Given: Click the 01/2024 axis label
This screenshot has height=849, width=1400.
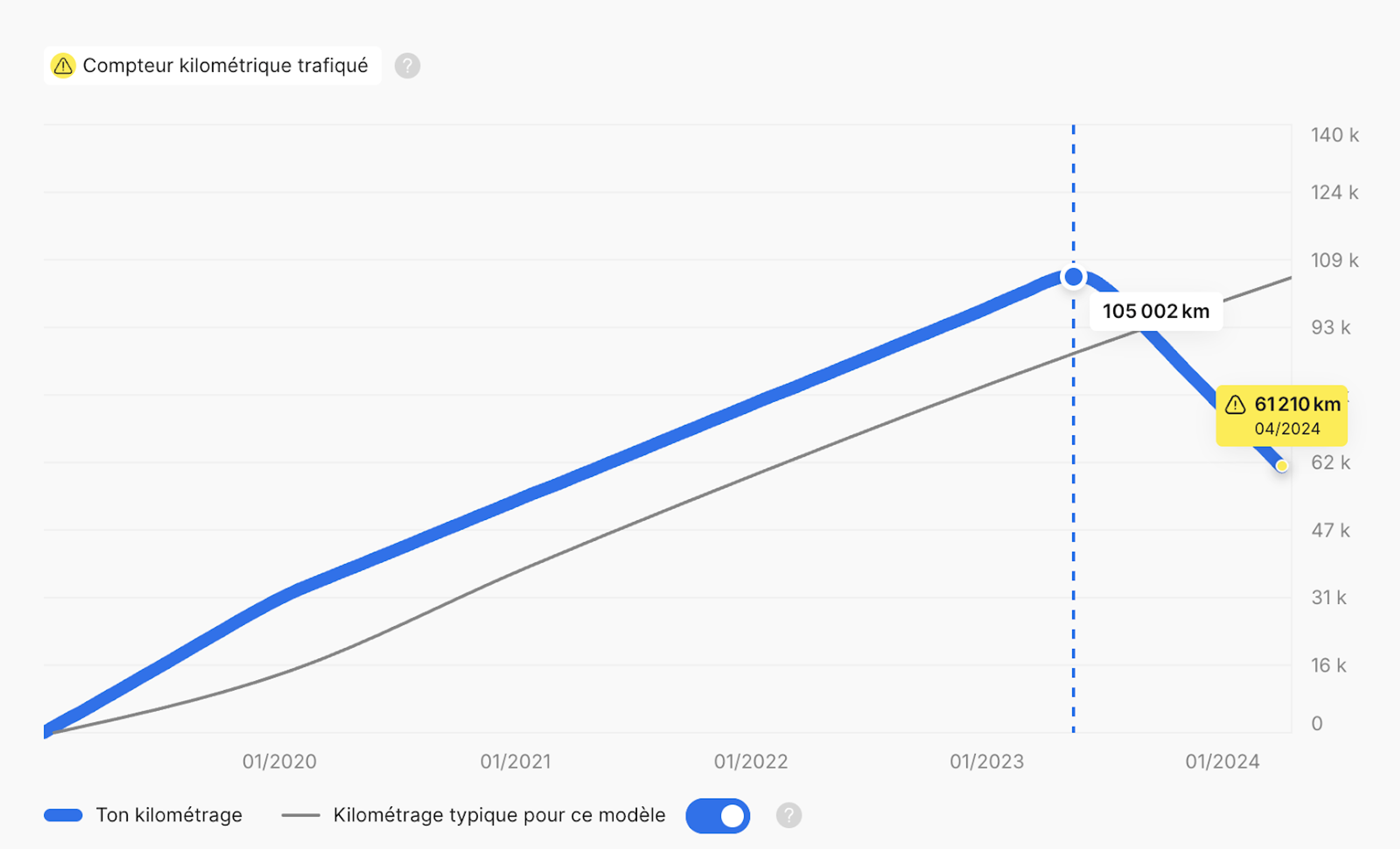Looking at the screenshot, I should click(x=1223, y=761).
